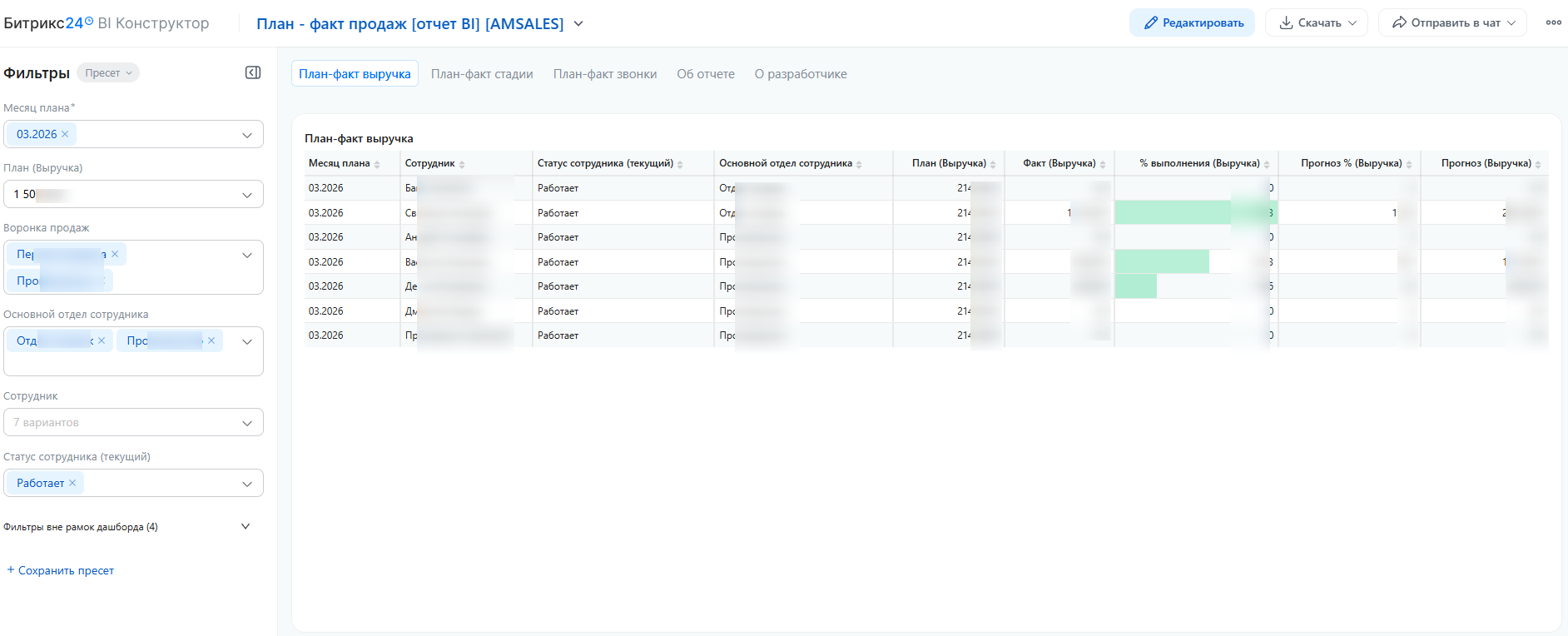The width and height of the screenshot is (1568, 636).
Task: Sort by Факт (Выручка) column icon
Action: pyautogui.click(x=1103, y=165)
